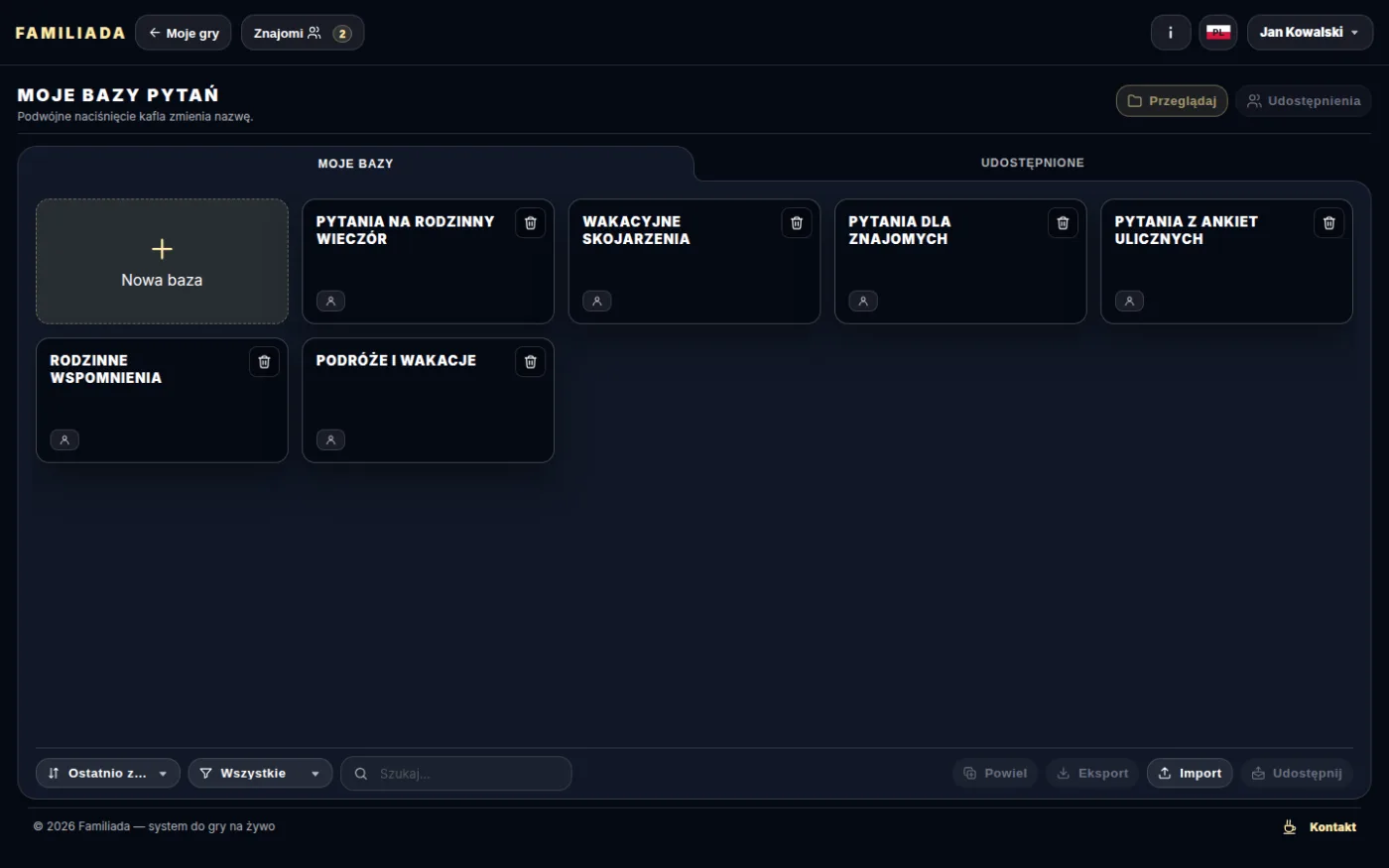1389x868 pixels.
Task: Delete the Pytania z ankiet ulicznych base
Action: click(1328, 223)
